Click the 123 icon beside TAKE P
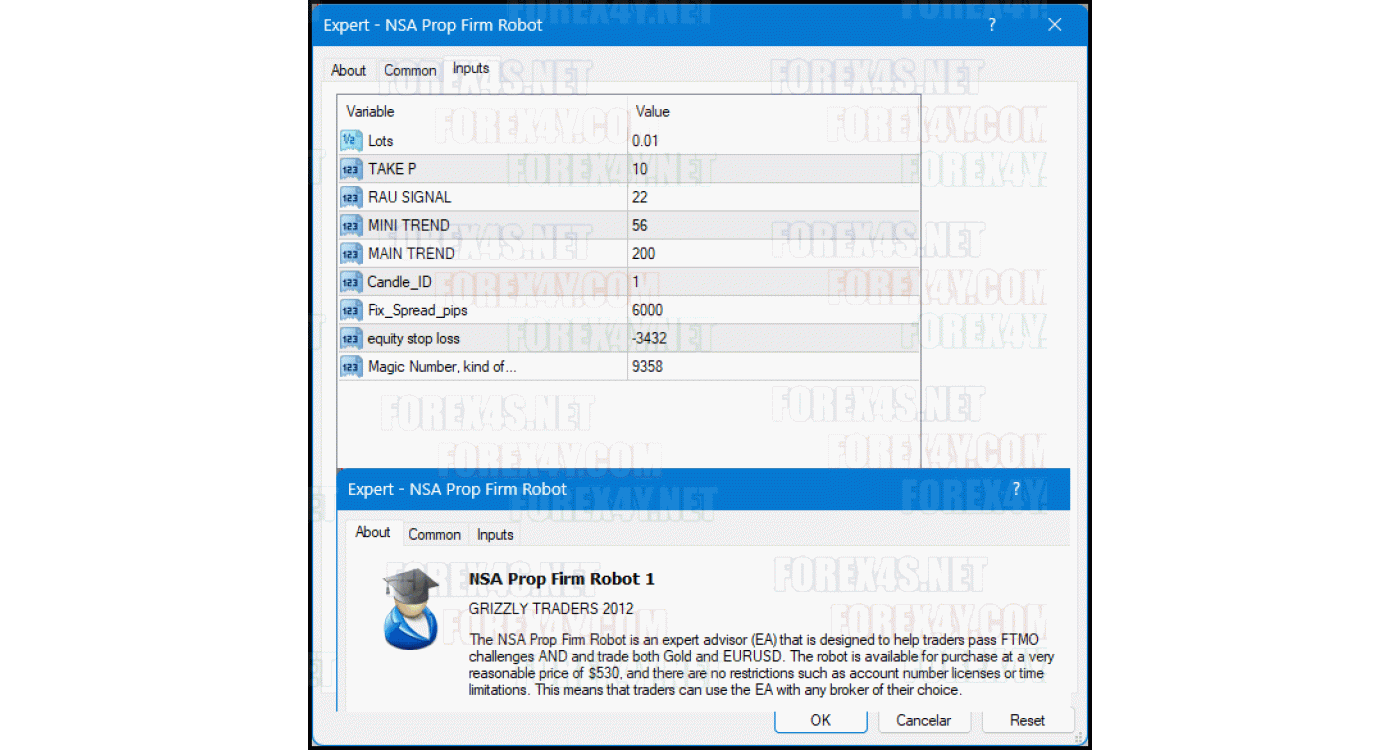Viewport: 1400px width, 750px height. click(351, 169)
